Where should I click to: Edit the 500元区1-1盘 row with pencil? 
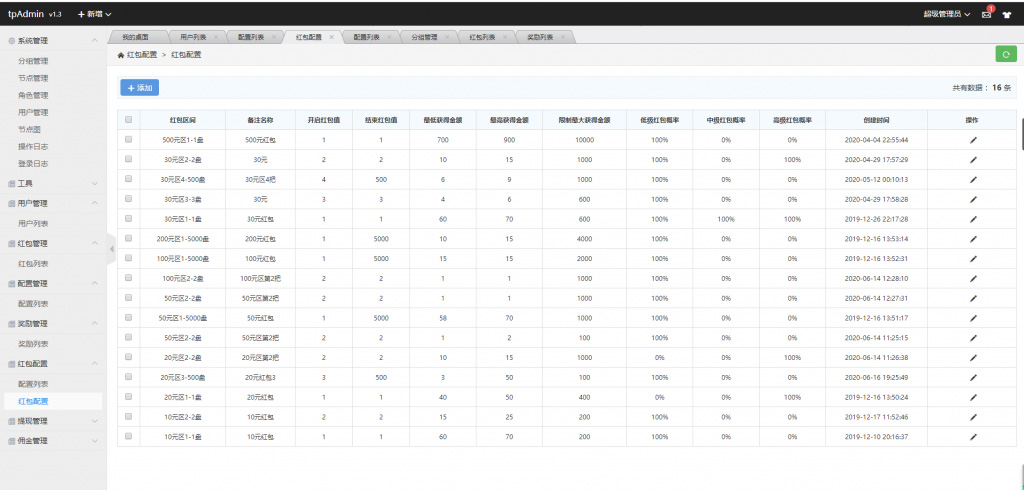(972, 140)
